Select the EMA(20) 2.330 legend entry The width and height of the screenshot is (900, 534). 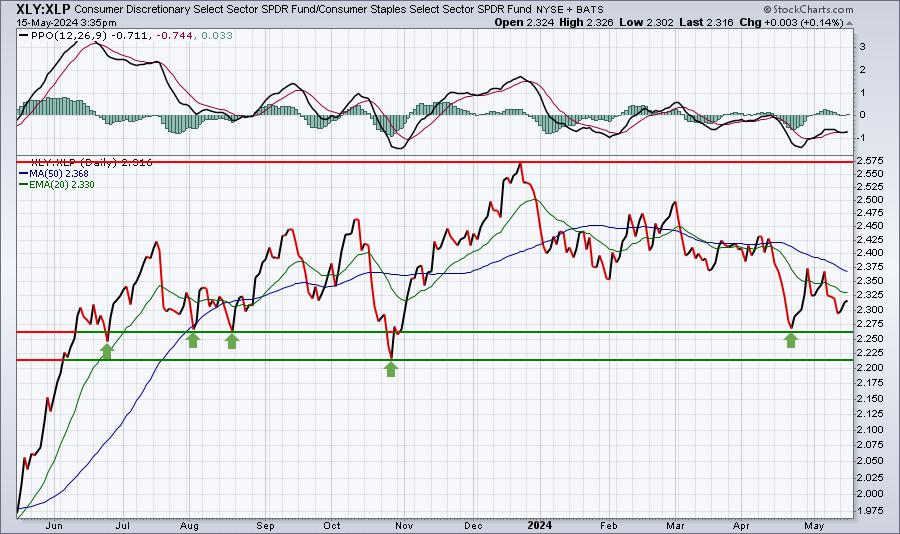(57, 184)
